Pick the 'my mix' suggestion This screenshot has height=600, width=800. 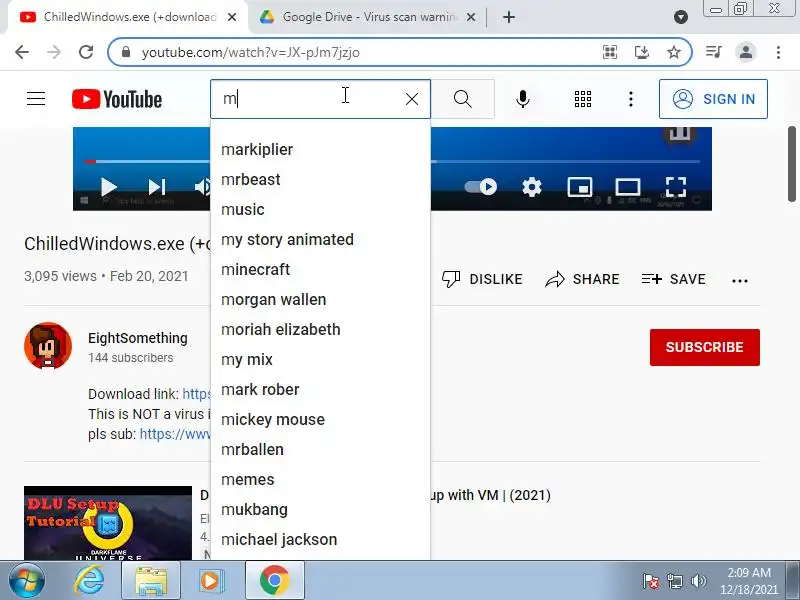[320, 360]
